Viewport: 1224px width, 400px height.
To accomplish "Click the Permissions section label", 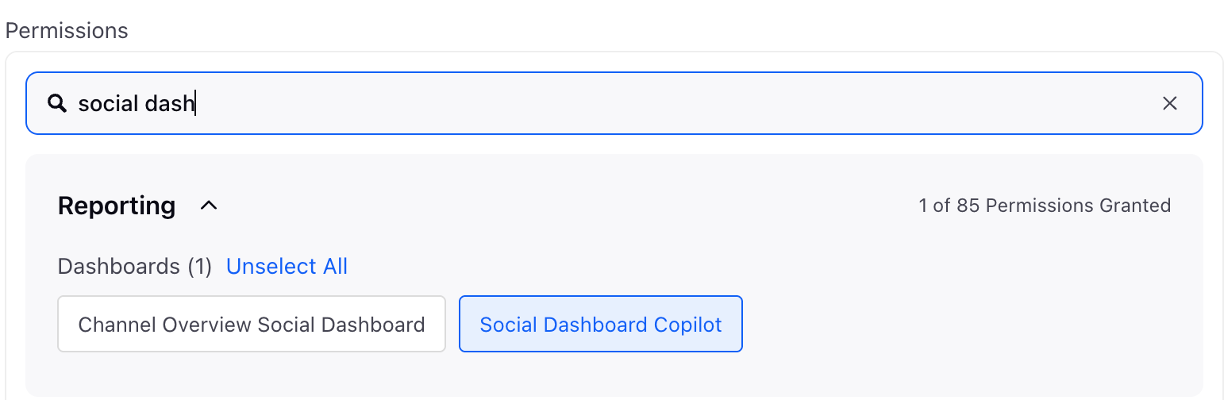I will pyautogui.click(x=67, y=30).
